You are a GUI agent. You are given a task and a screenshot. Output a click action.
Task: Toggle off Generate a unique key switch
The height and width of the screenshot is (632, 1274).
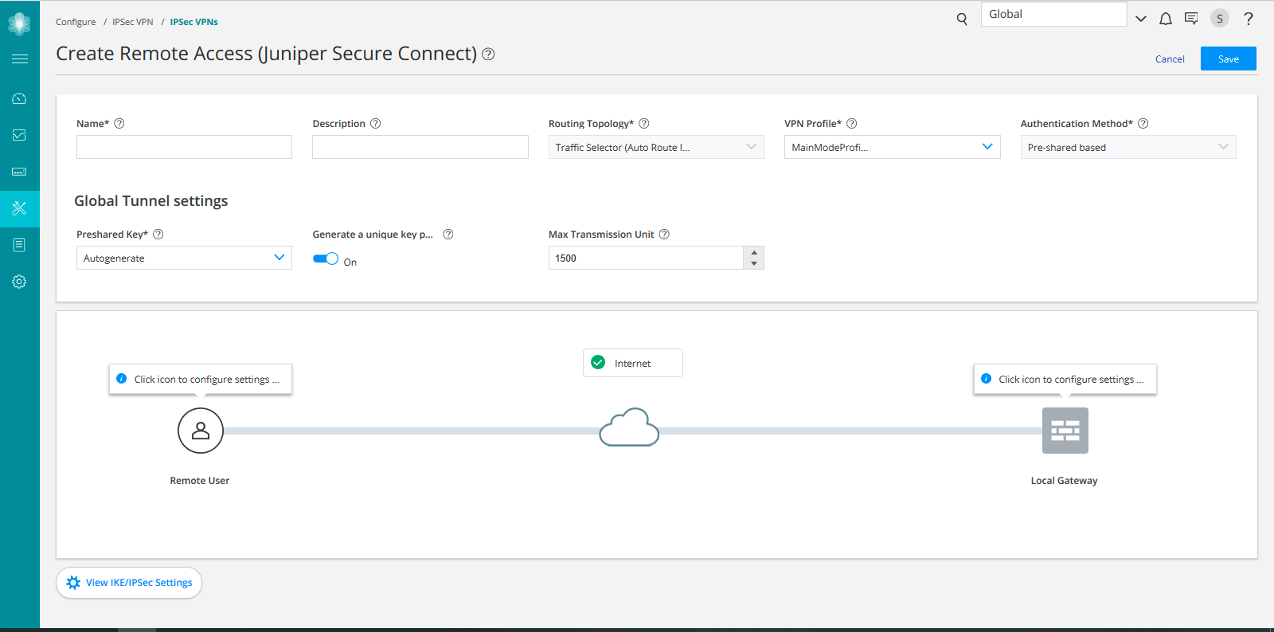point(326,259)
